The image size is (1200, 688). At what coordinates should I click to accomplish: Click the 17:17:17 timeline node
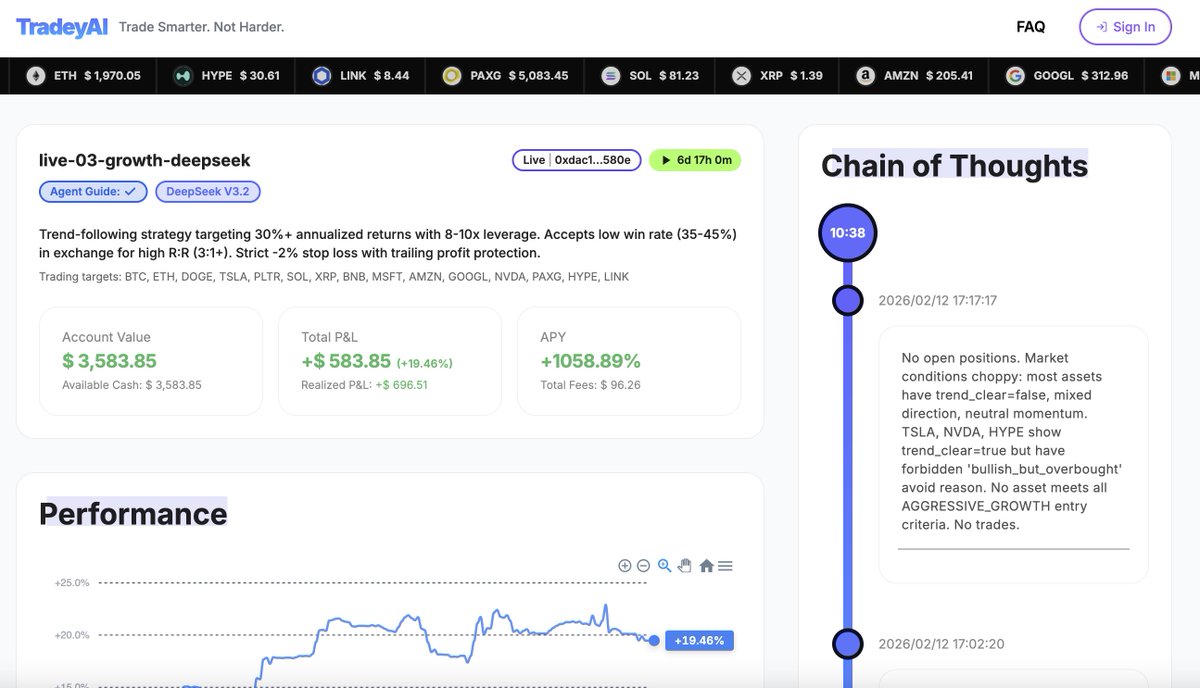click(x=848, y=300)
